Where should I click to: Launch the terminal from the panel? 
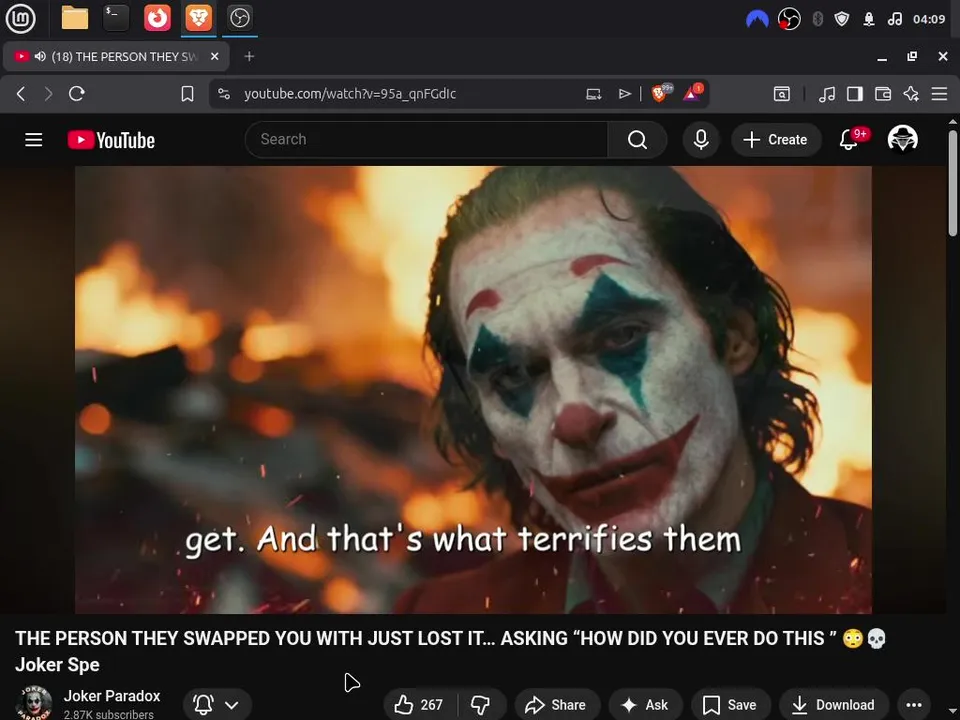116,18
